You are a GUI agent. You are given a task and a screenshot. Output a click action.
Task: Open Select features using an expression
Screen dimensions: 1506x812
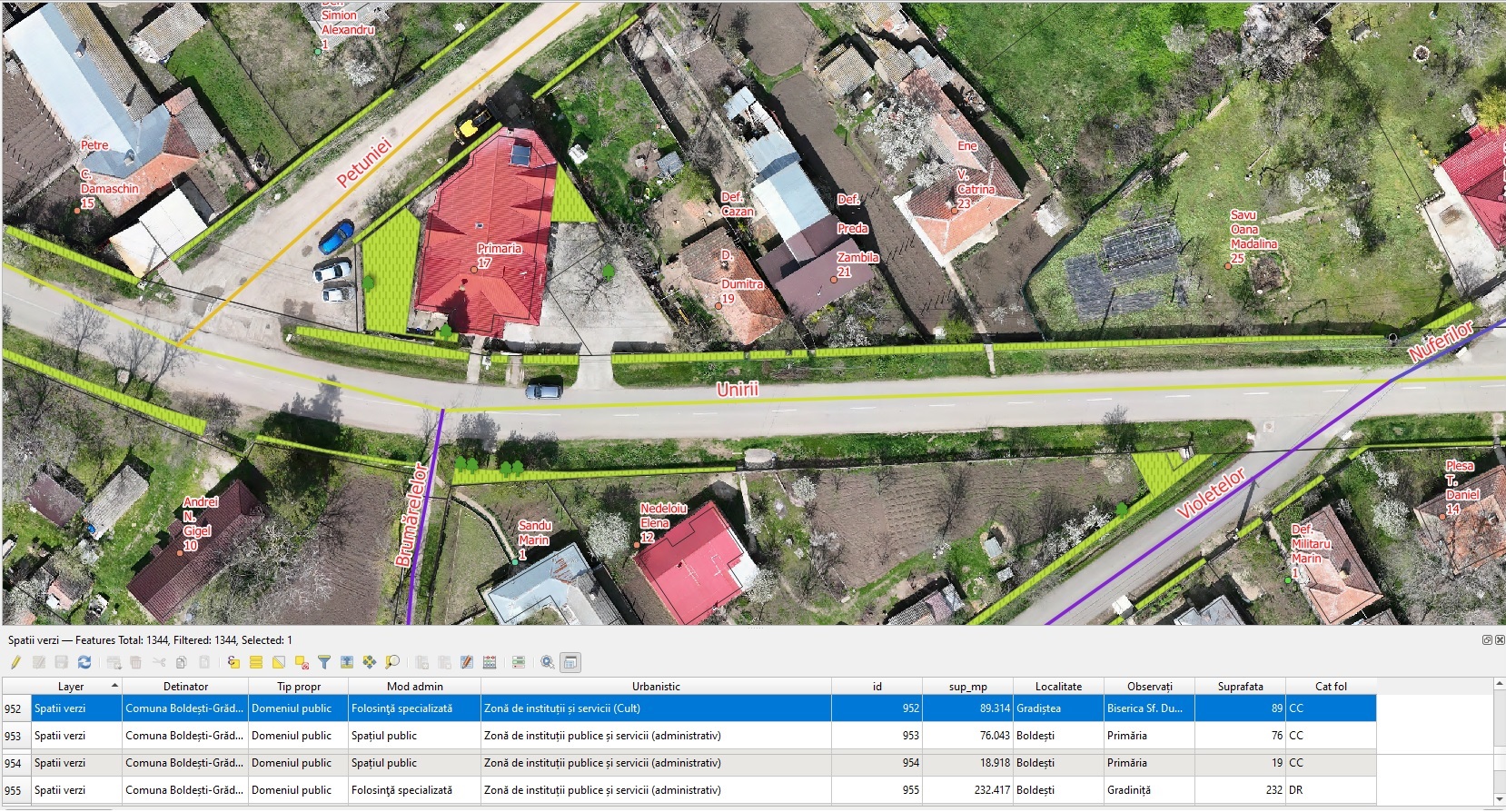(x=233, y=663)
